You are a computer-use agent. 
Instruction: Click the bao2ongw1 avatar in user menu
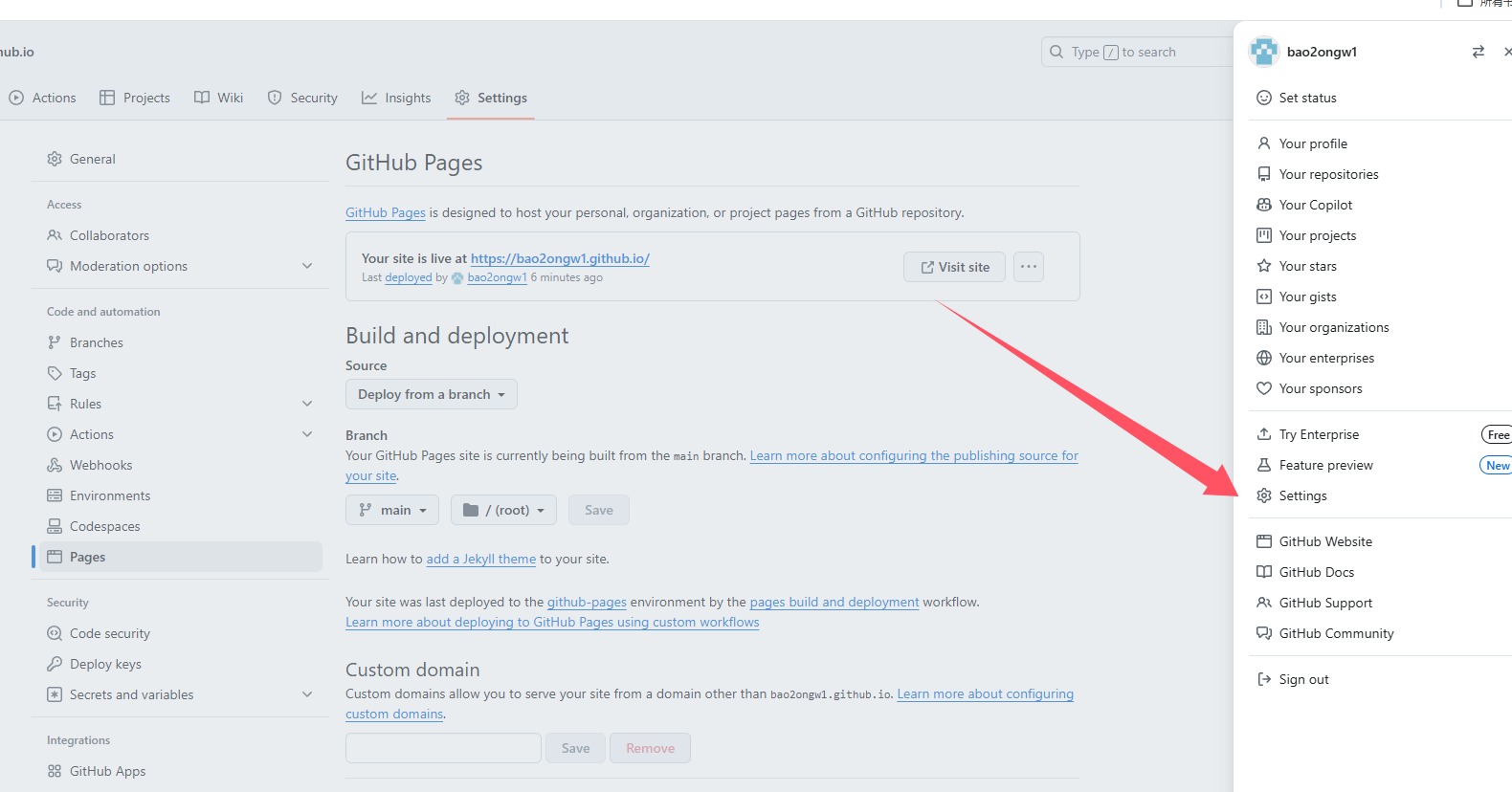pyautogui.click(x=1264, y=52)
